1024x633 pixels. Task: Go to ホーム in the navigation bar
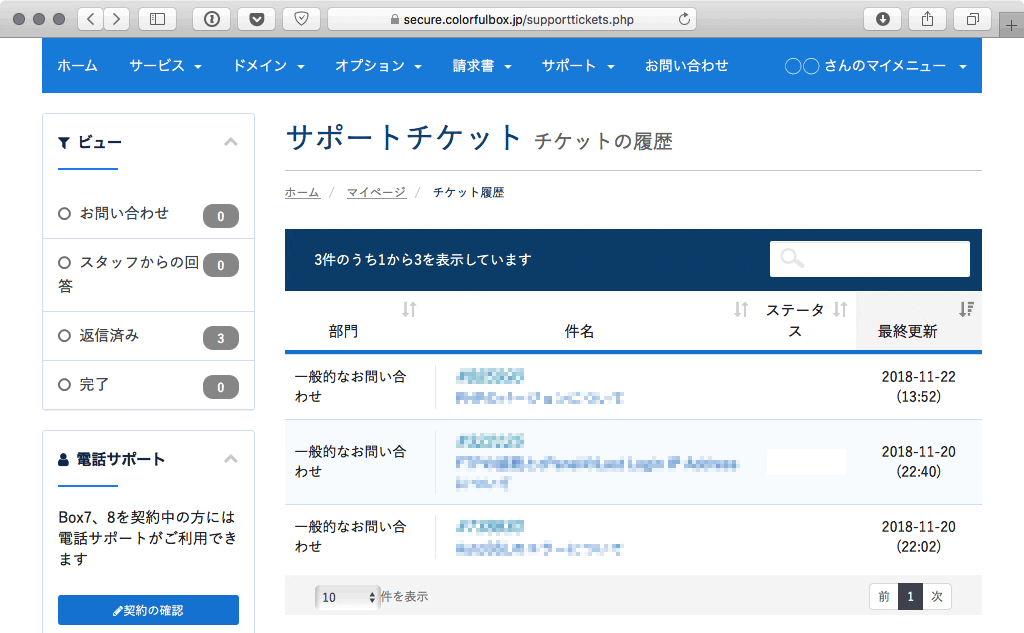(x=77, y=65)
